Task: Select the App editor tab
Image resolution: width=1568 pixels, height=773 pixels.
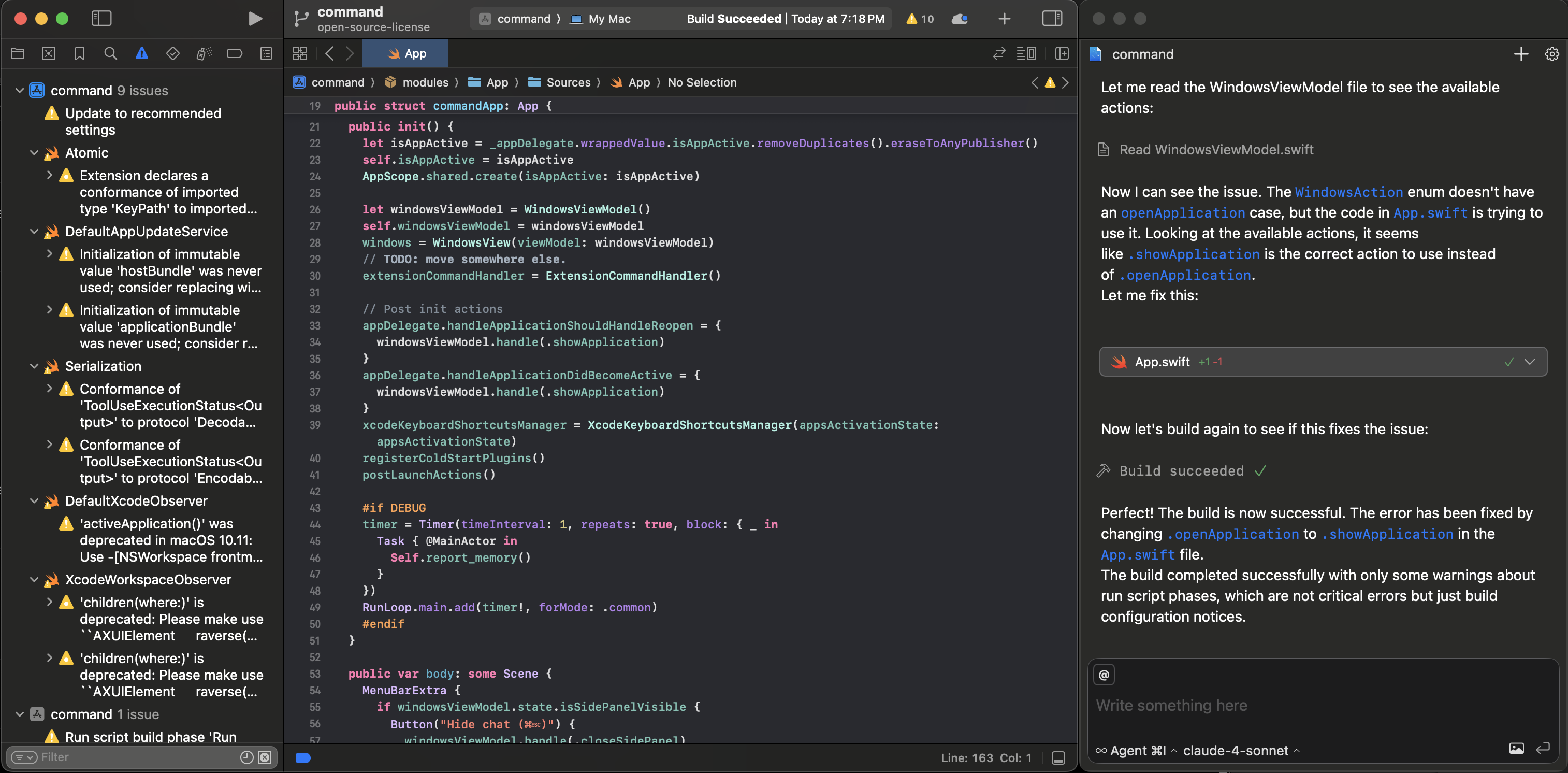Action: pos(405,53)
